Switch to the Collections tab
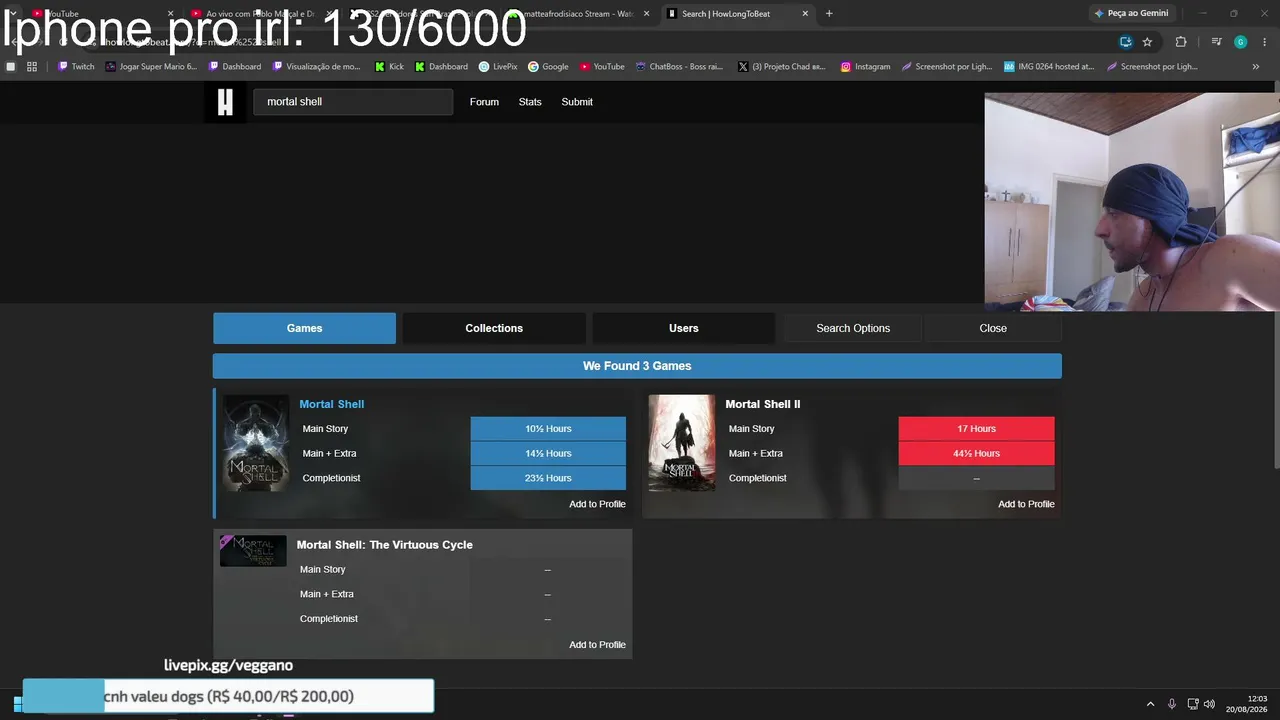This screenshot has height=720, width=1280. (x=494, y=328)
